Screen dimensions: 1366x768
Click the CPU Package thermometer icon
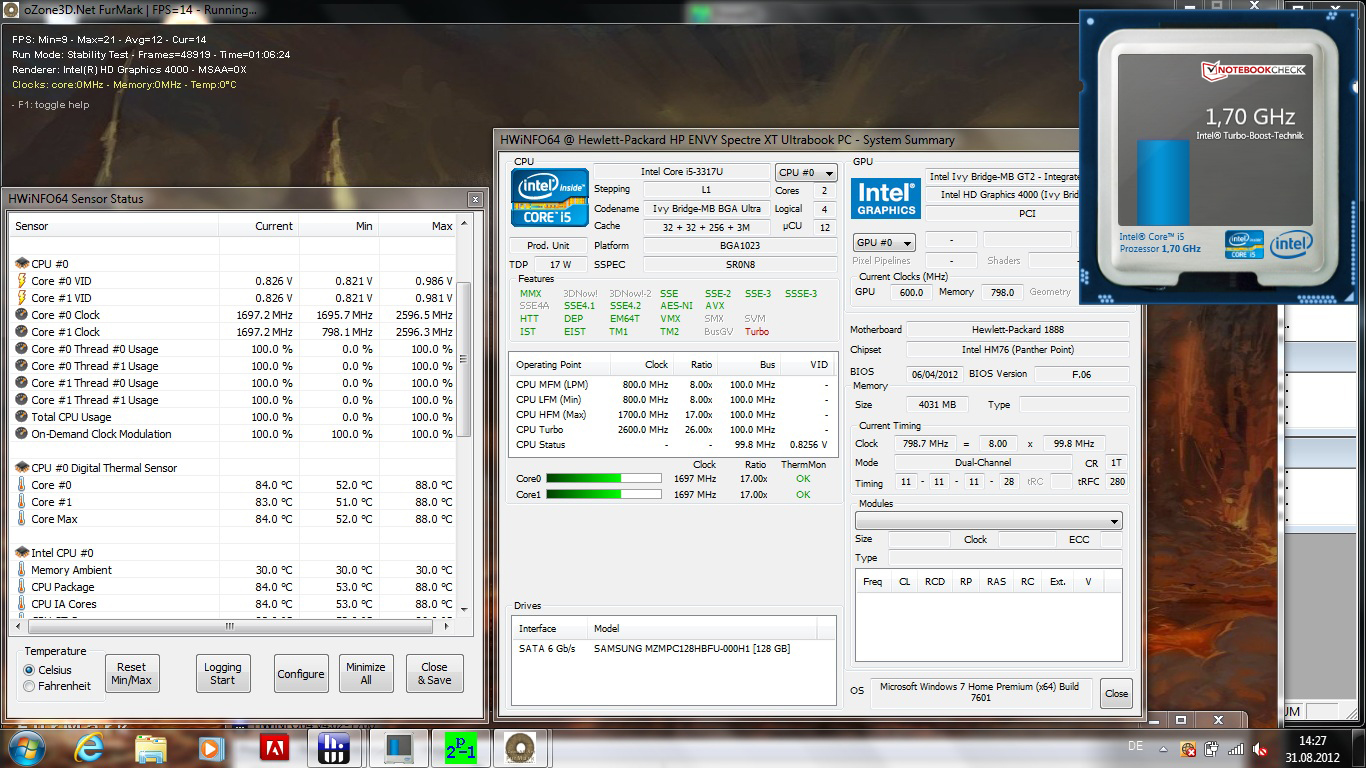22,587
